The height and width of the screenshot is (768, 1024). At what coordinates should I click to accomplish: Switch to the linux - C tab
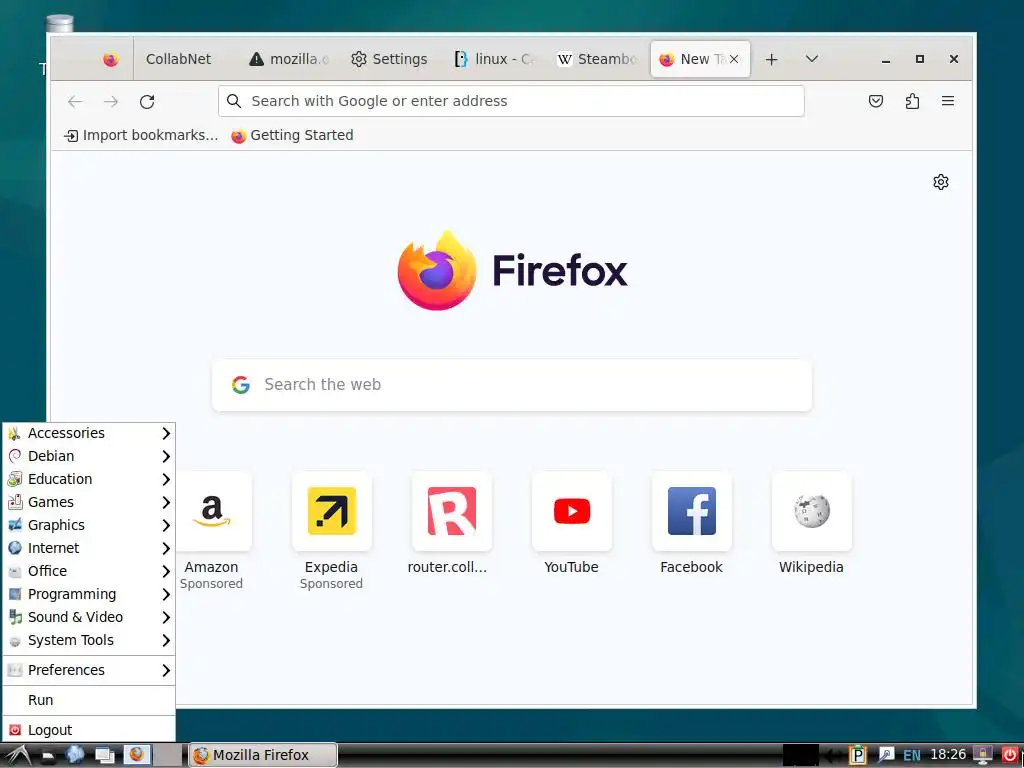494,59
